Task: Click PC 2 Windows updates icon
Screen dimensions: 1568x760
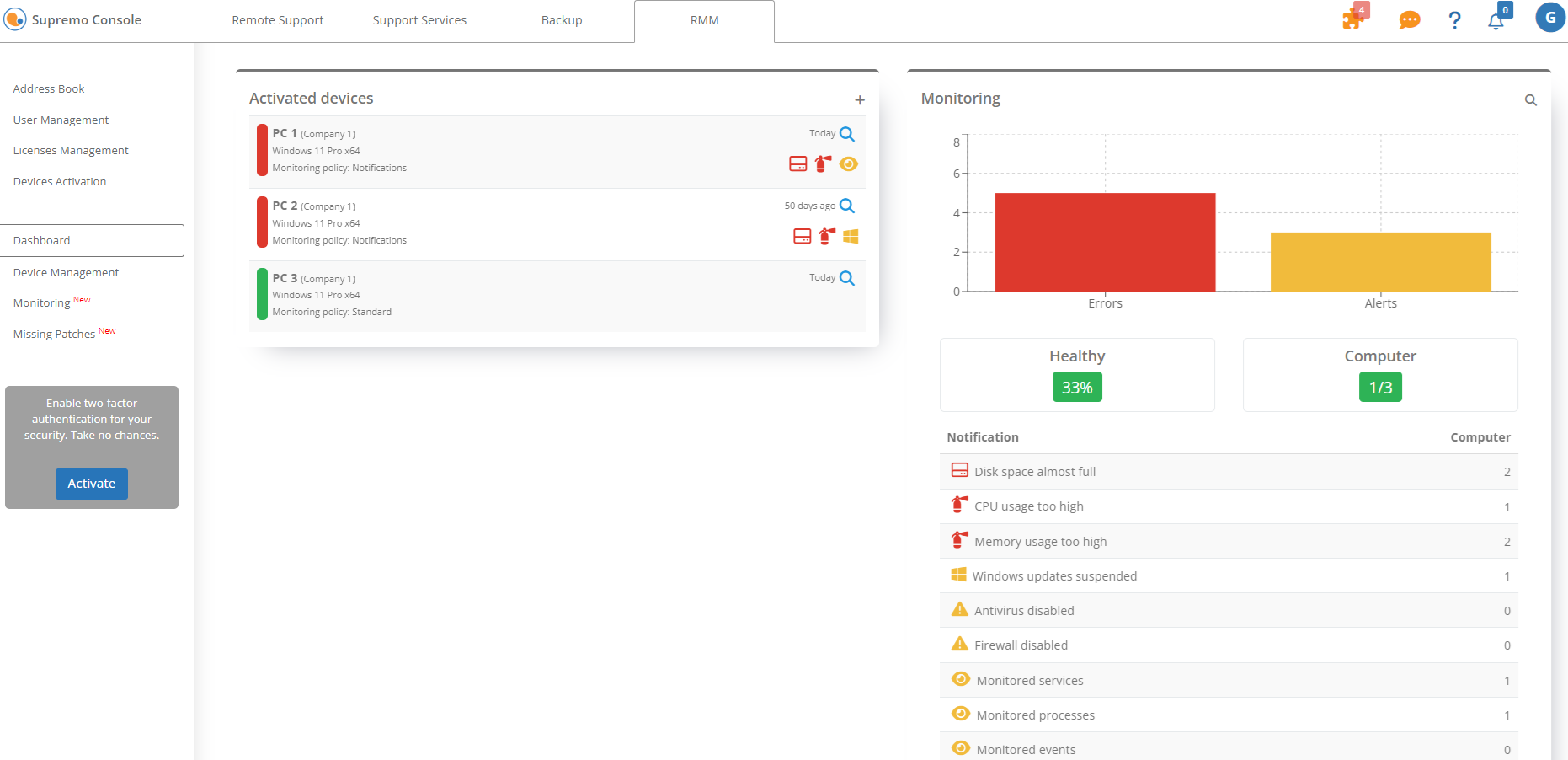Action: click(x=851, y=236)
